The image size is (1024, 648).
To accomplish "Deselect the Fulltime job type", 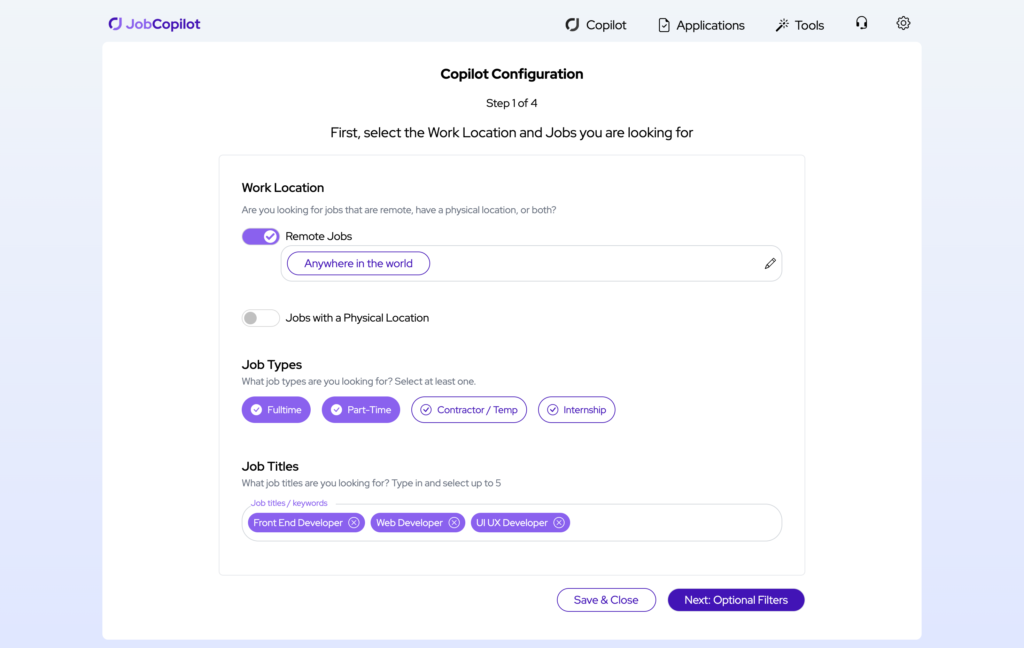I will (276, 410).
